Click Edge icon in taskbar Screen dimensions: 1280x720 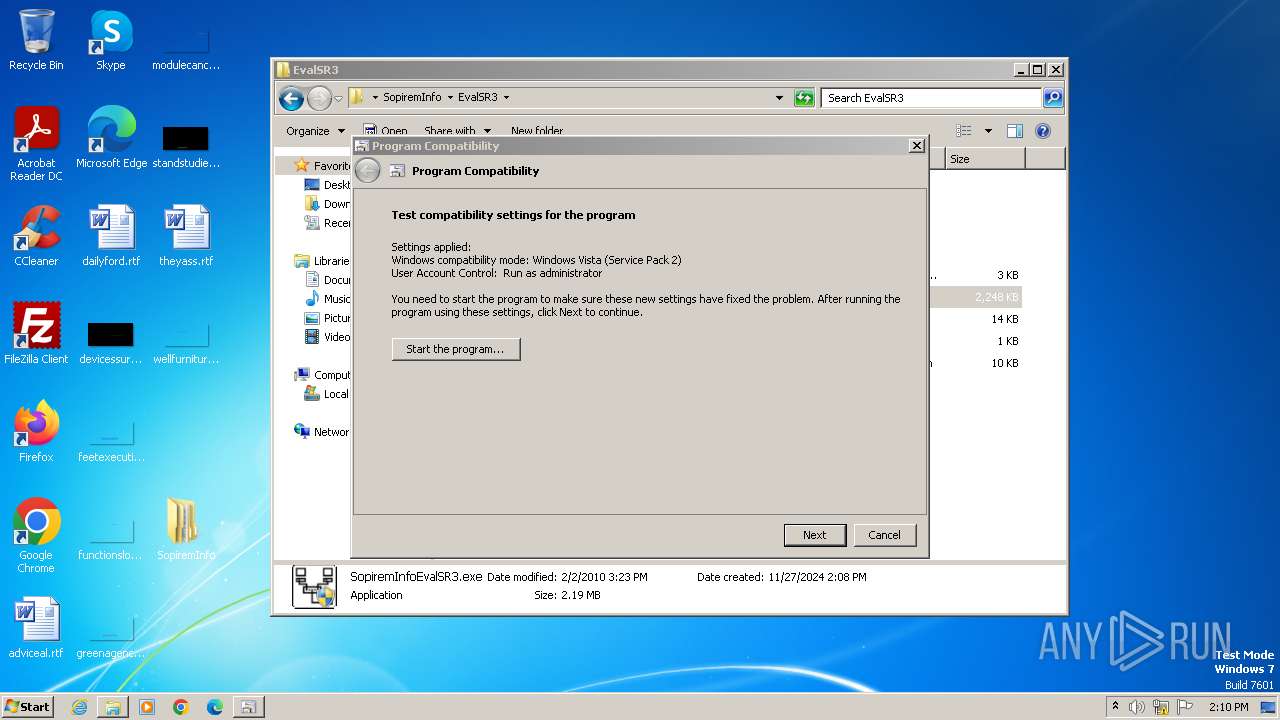tap(215, 707)
